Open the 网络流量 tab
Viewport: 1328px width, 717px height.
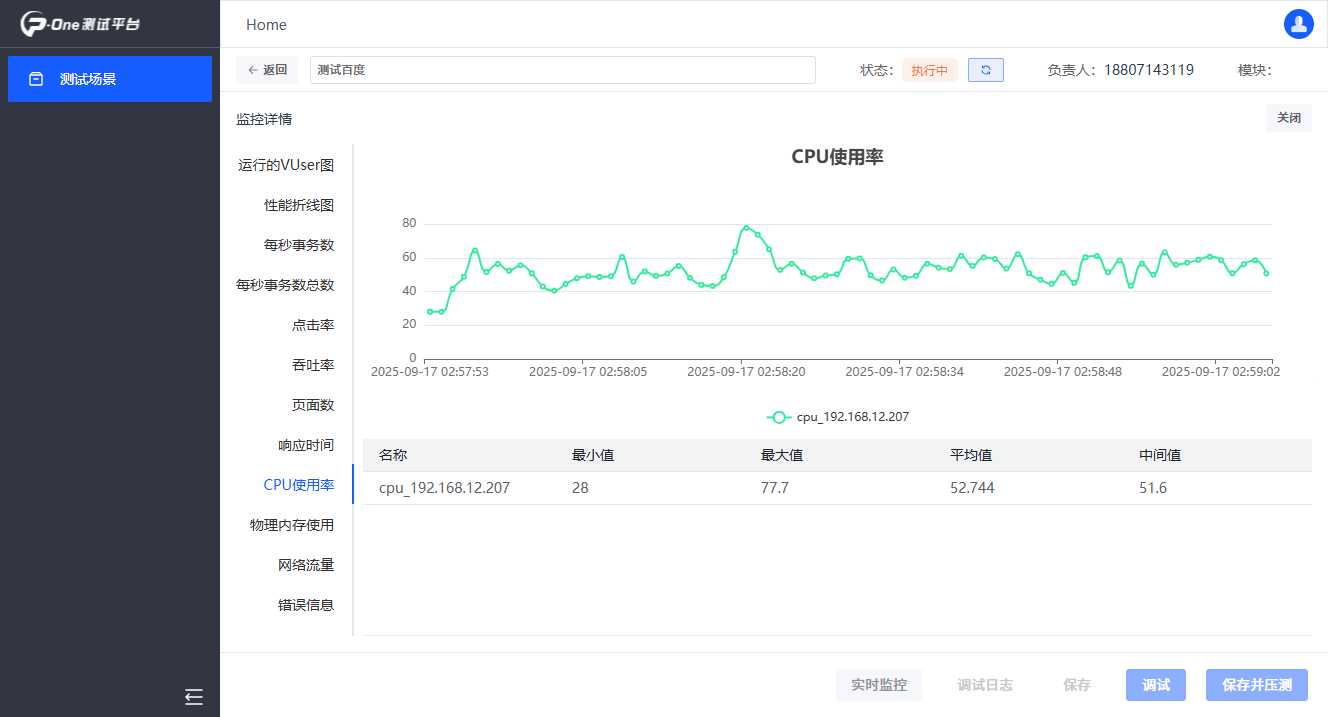(305, 565)
